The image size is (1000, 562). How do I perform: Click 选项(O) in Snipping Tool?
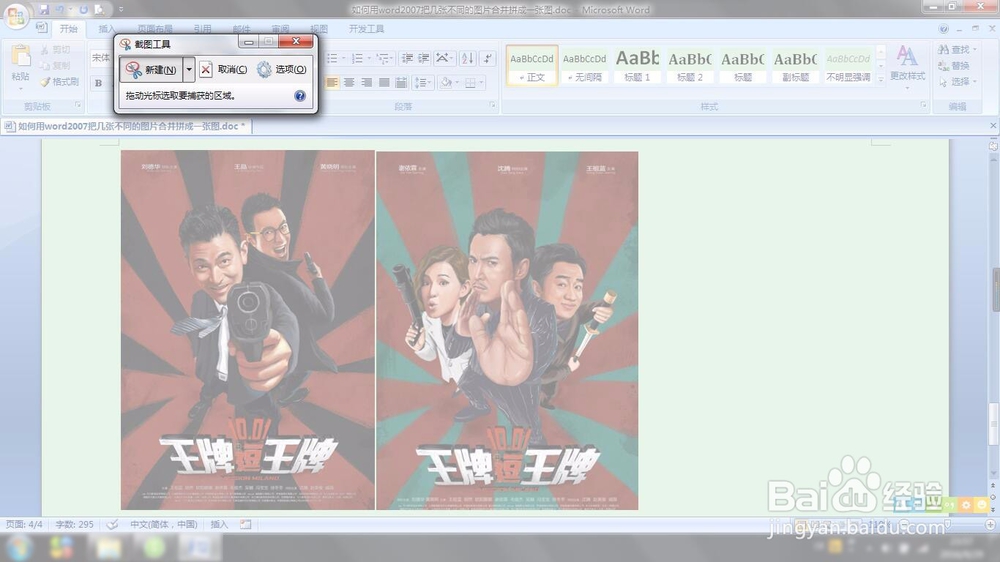[x=282, y=70]
